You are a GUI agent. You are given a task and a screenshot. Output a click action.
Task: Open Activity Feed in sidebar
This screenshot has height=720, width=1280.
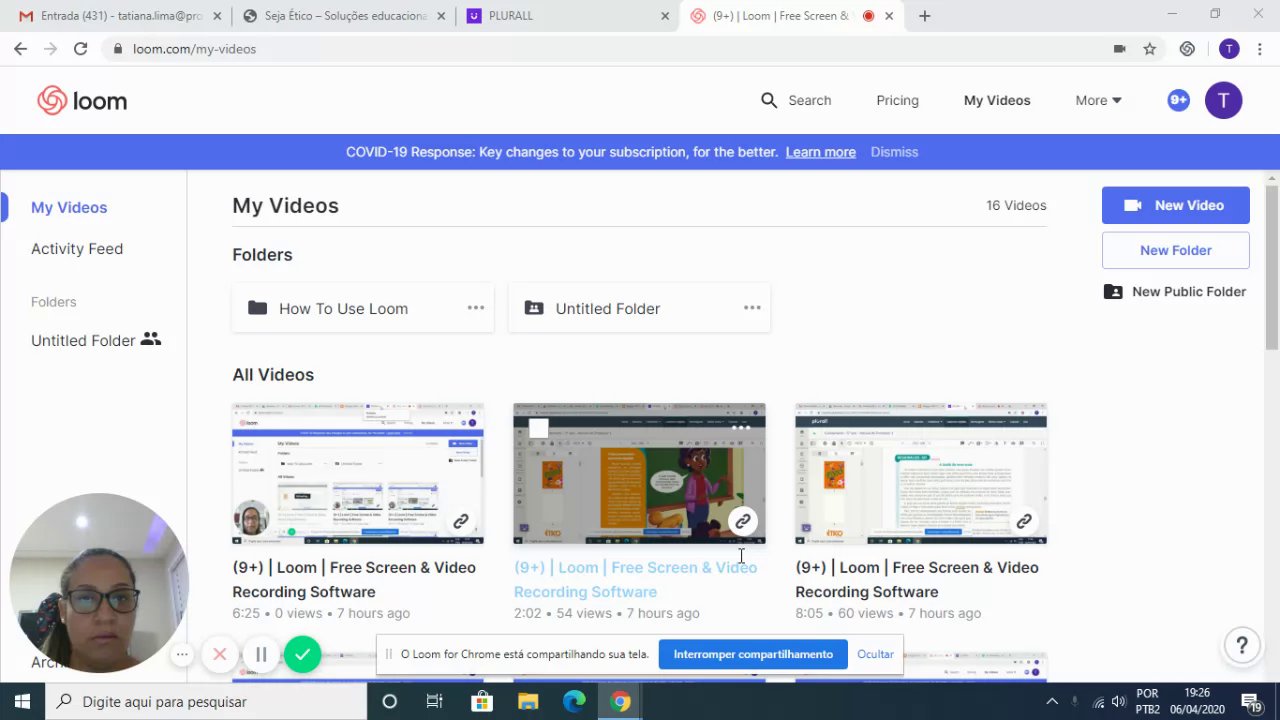click(x=77, y=249)
